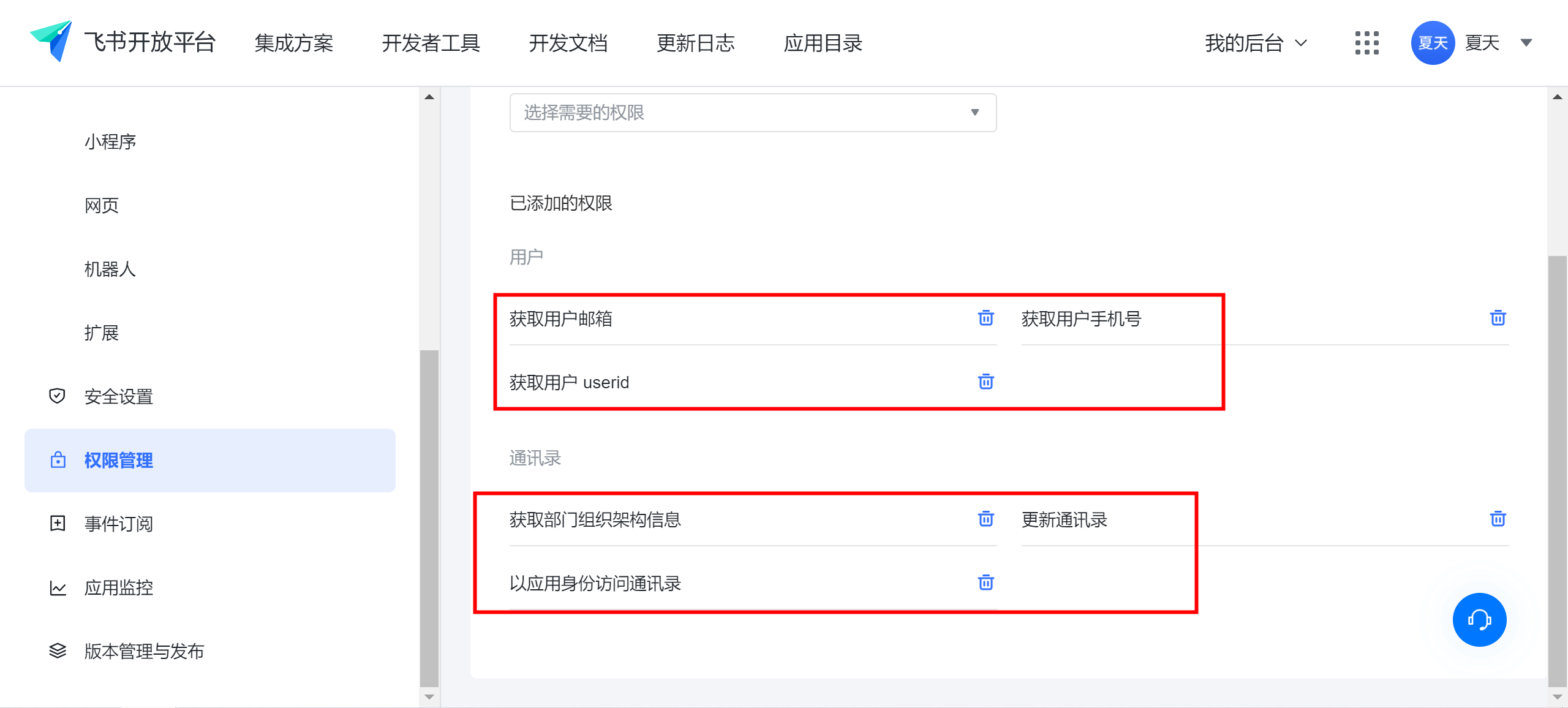Open 事件订阅 in the sidebar
This screenshot has height=708, width=1568.
pos(119,524)
